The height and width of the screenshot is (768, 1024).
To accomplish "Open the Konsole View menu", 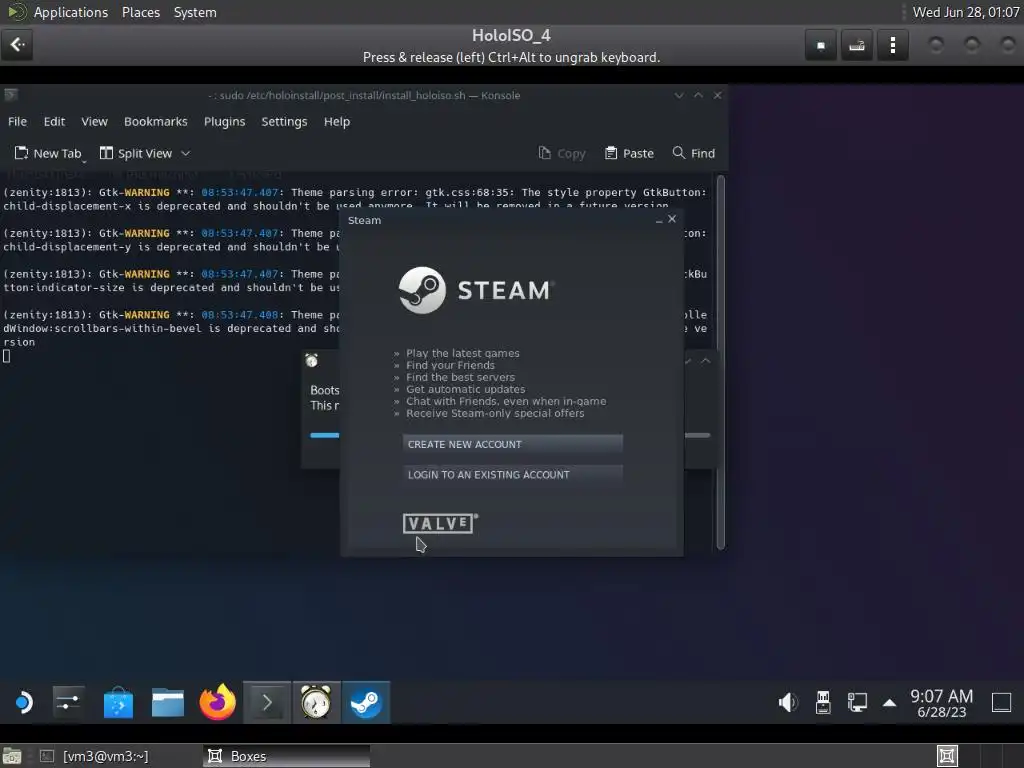I will [94, 121].
